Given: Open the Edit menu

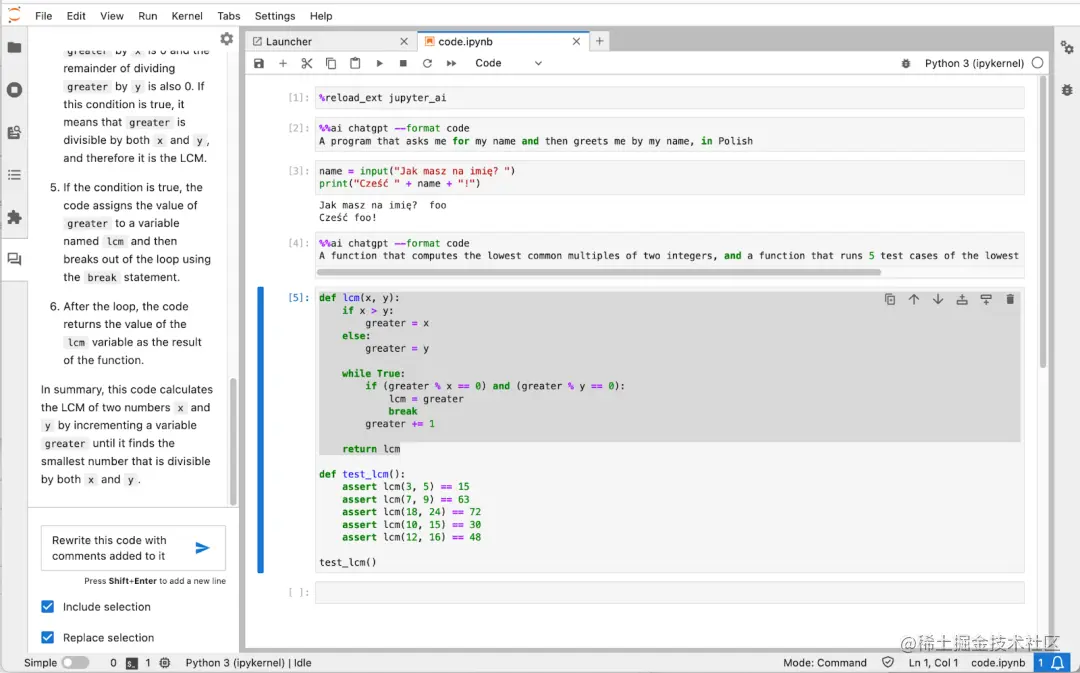Looking at the screenshot, I should click(x=76, y=16).
